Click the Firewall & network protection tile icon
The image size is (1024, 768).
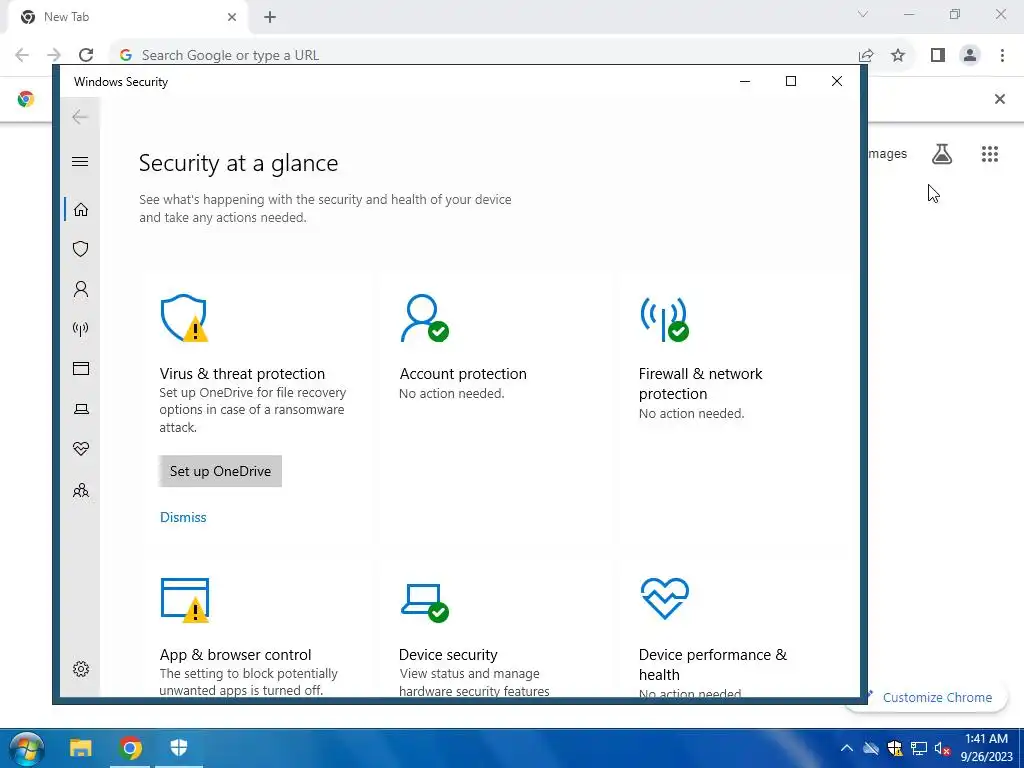tap(664, 319)
